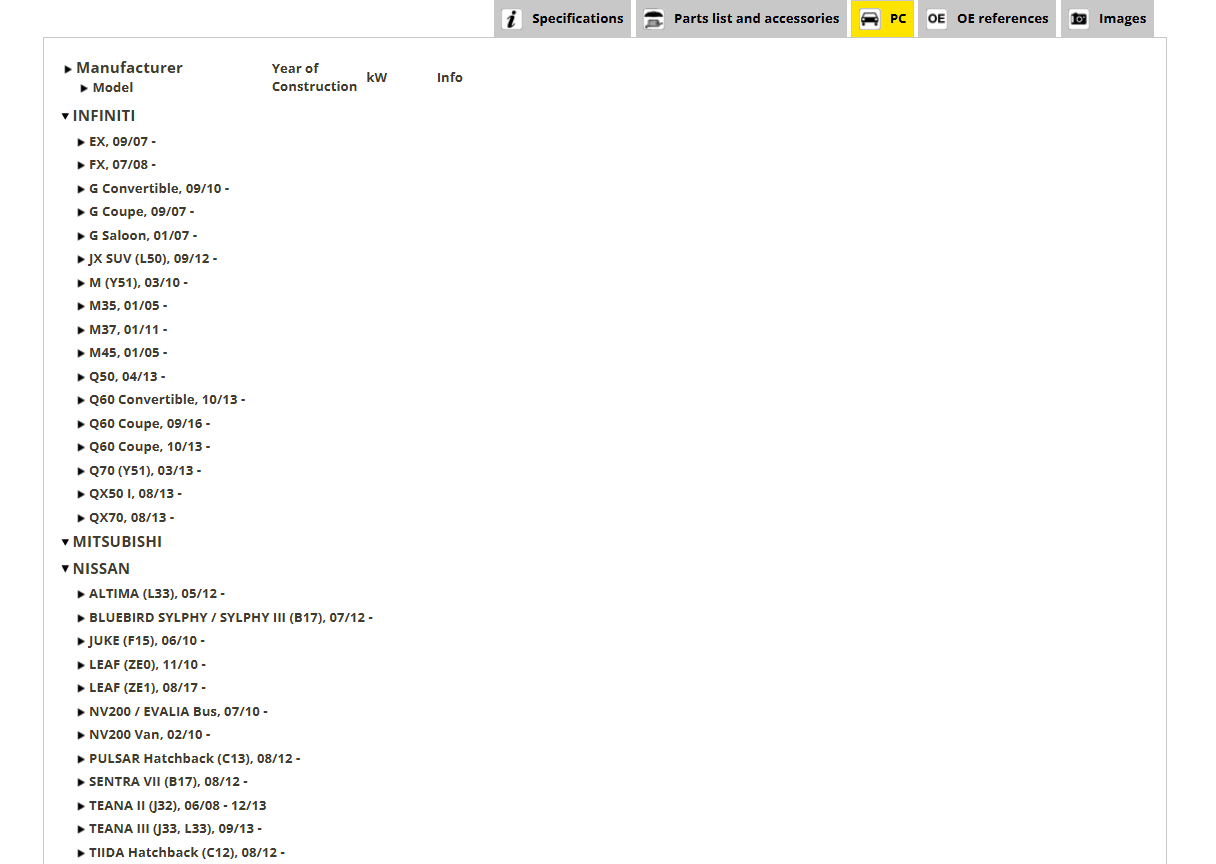Expand G Coupe, 09/07 arrow

pos(81,212)
